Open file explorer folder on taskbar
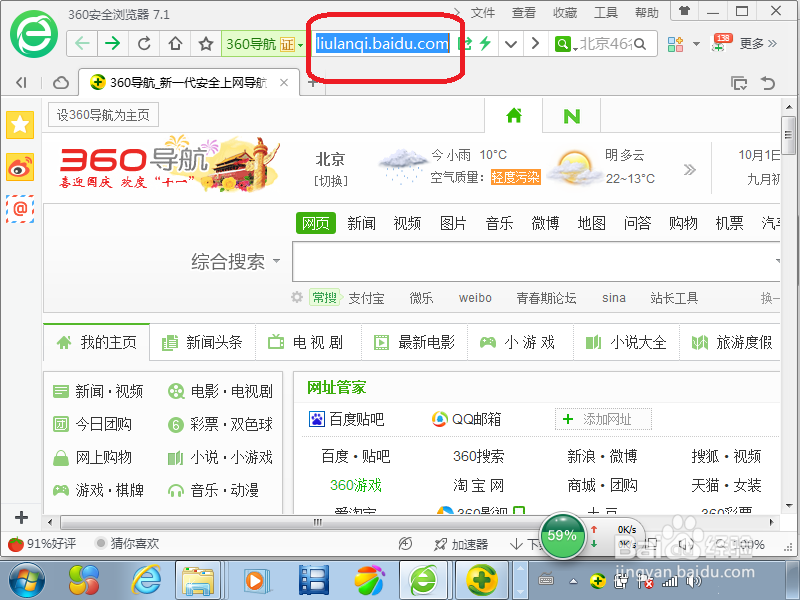Image resolution: width=800 pixels, height=600 pixels. [x=198, y=580]
